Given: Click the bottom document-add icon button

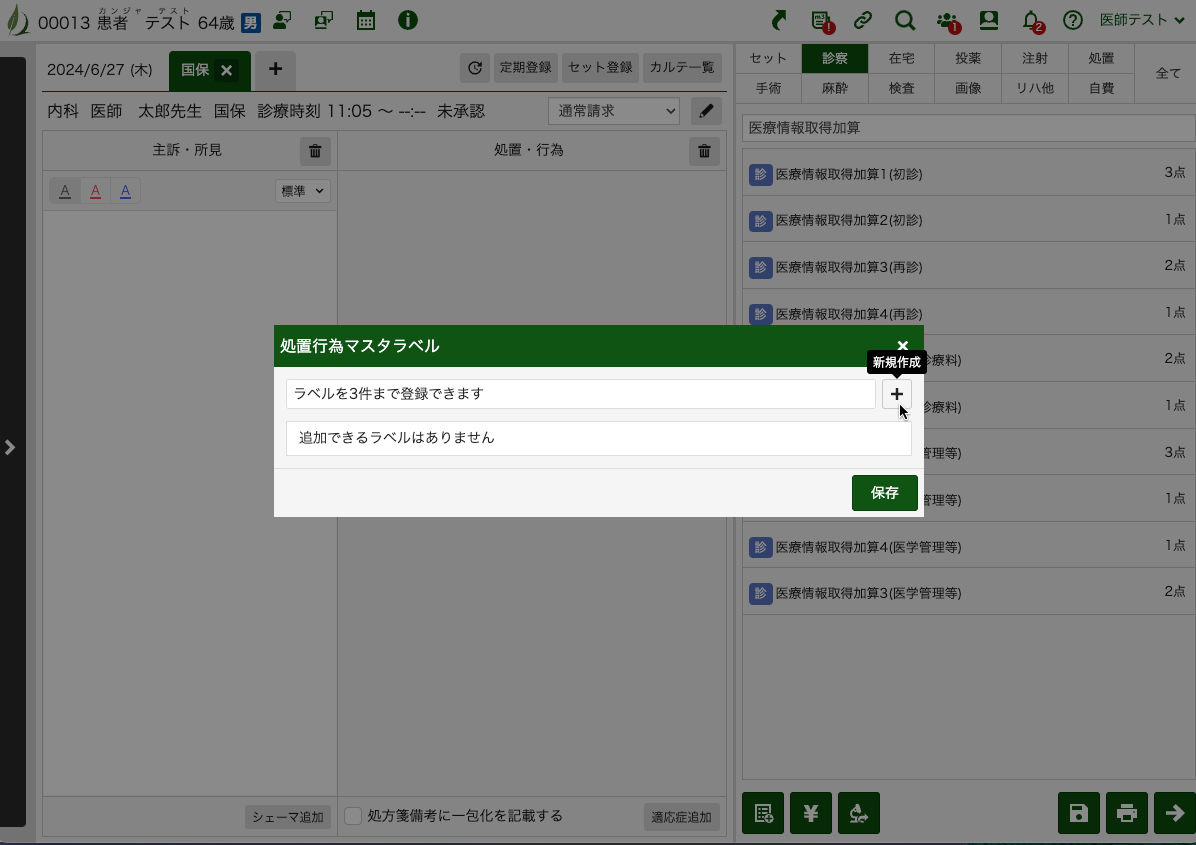Looking at the screenshot, I should coord(763,813).
